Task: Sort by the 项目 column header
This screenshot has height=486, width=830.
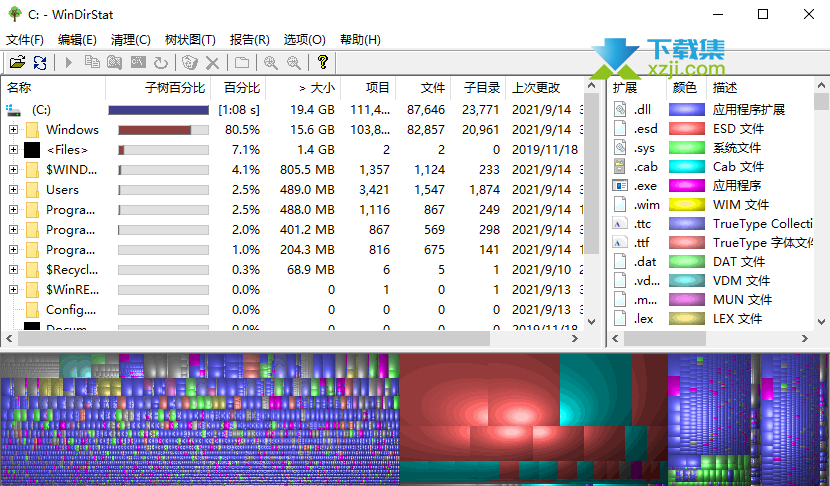Action: click(368, 88)
